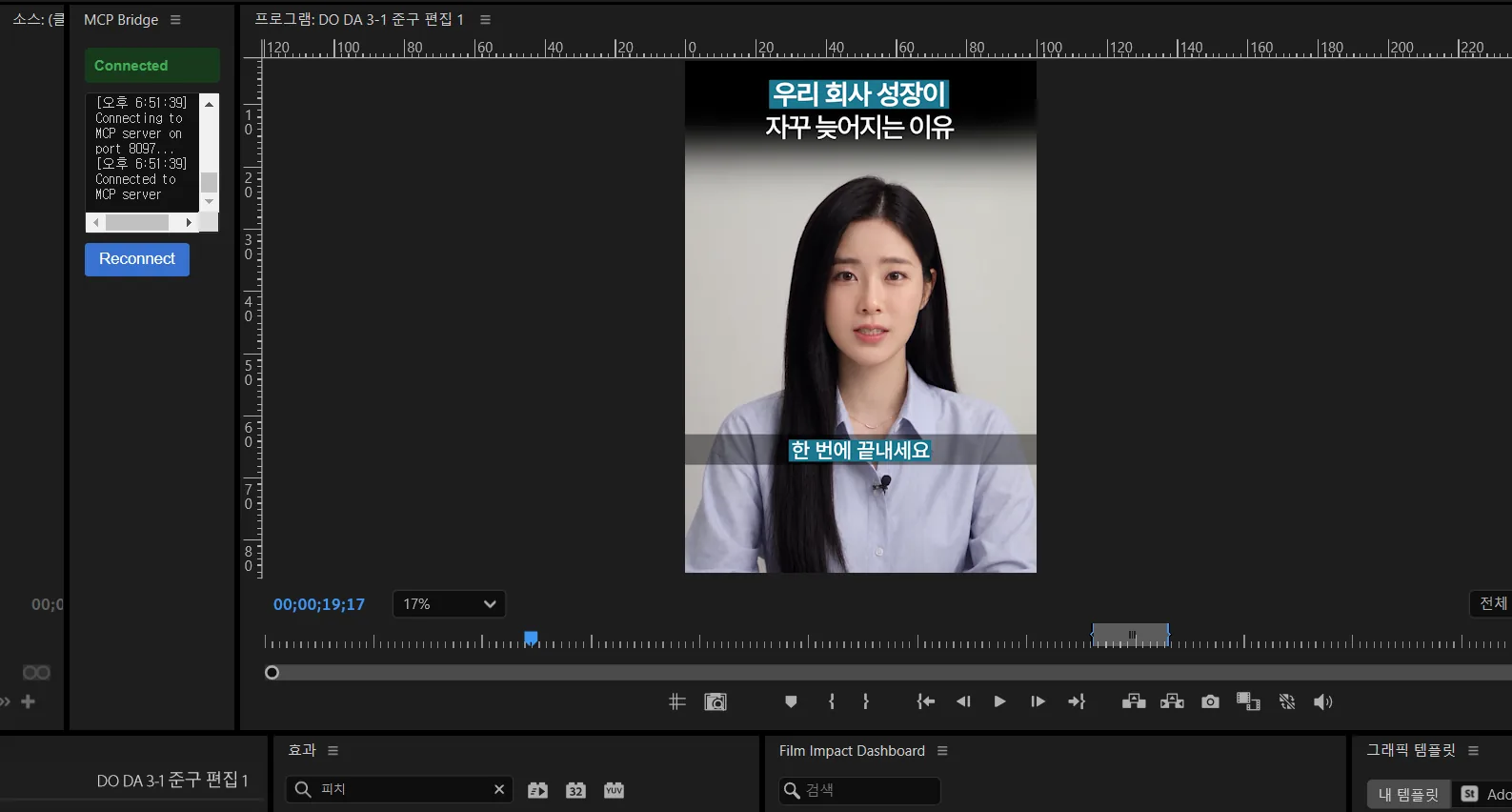Image resolution: width=1512 pixels, height=812 pixels.
Task: Click the plus button in Source panel
Action: tap(28, 701)
